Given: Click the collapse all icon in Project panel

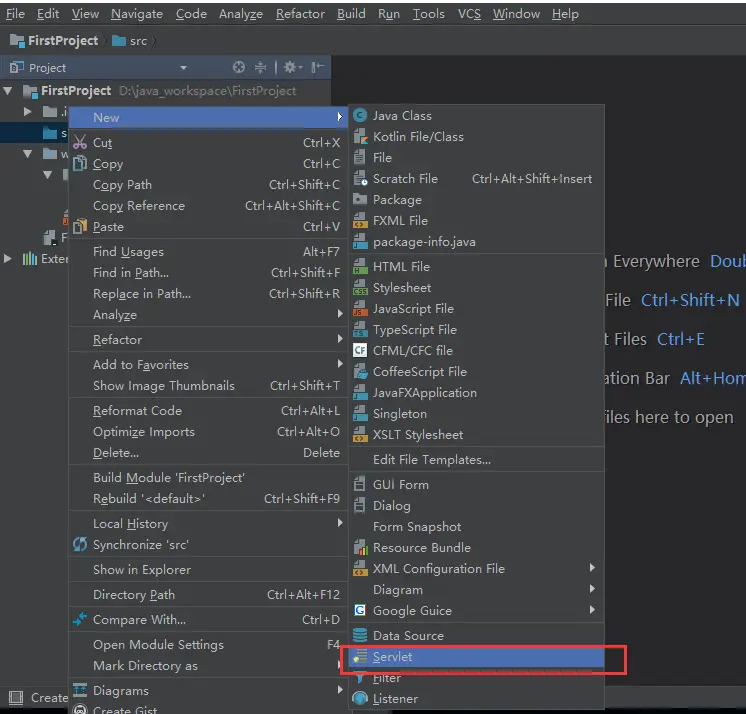Looking at the screenshot, I should point(260,68).
